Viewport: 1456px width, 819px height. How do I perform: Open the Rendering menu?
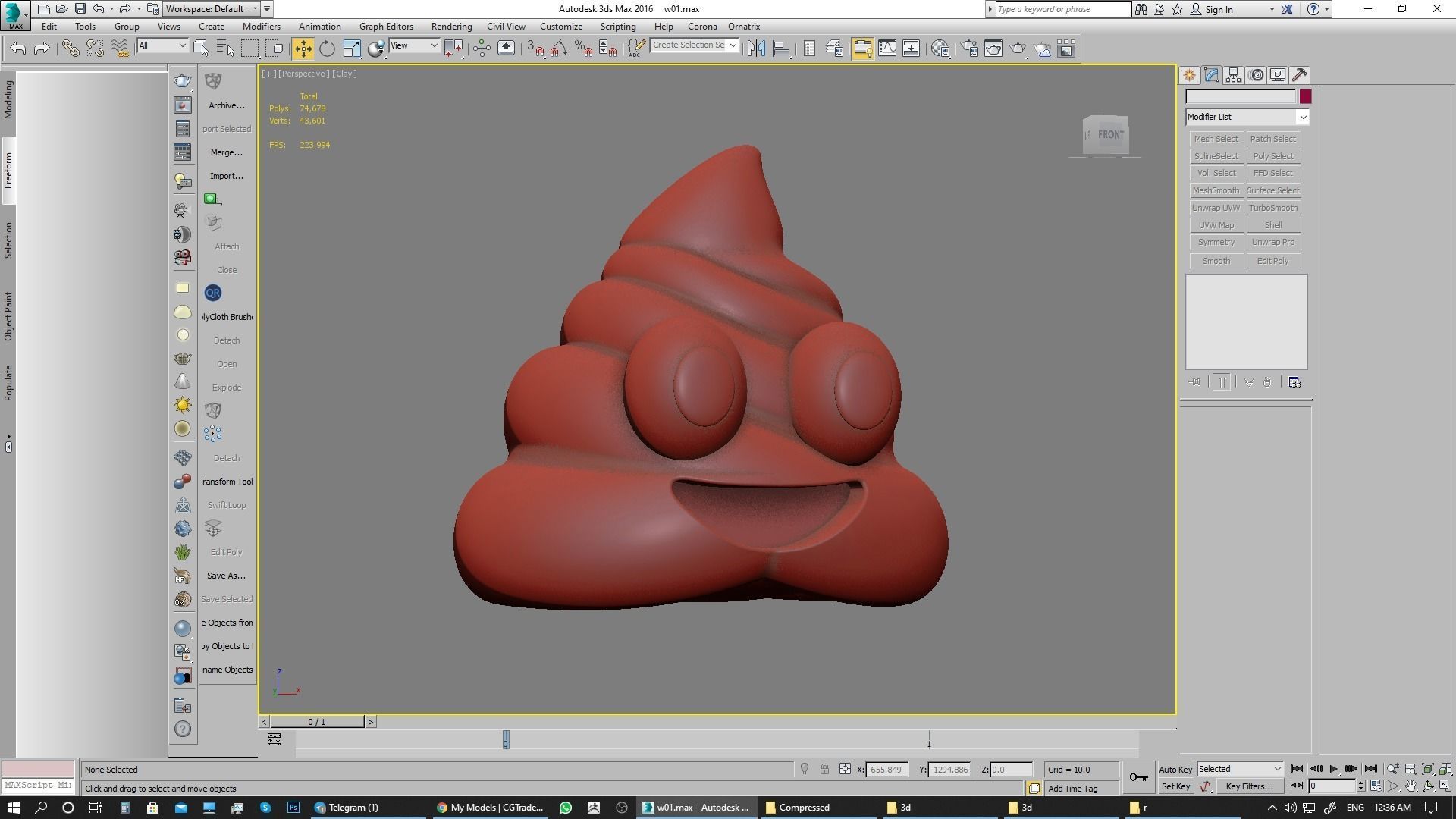point(451,26)
